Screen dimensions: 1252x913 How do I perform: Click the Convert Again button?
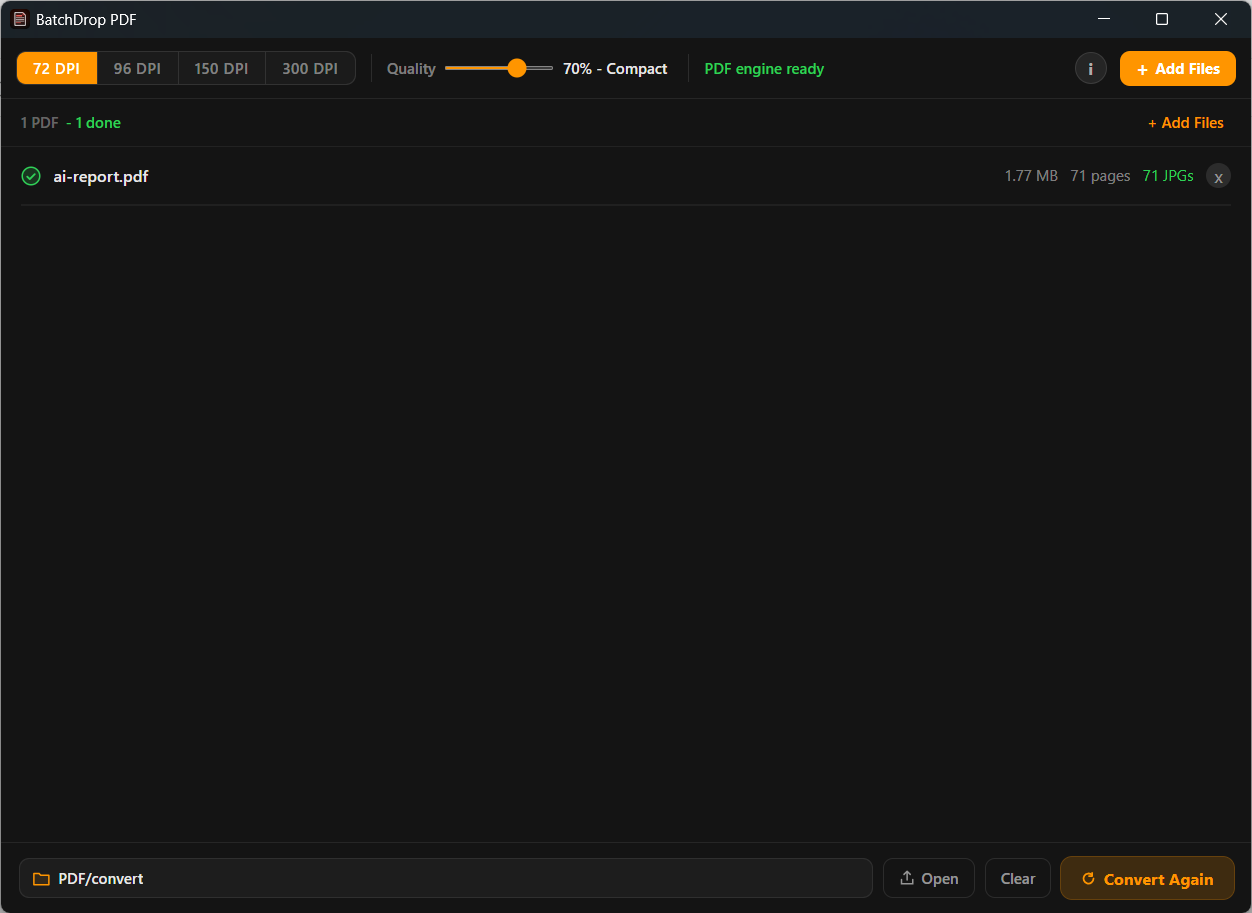coord(1148,878)
